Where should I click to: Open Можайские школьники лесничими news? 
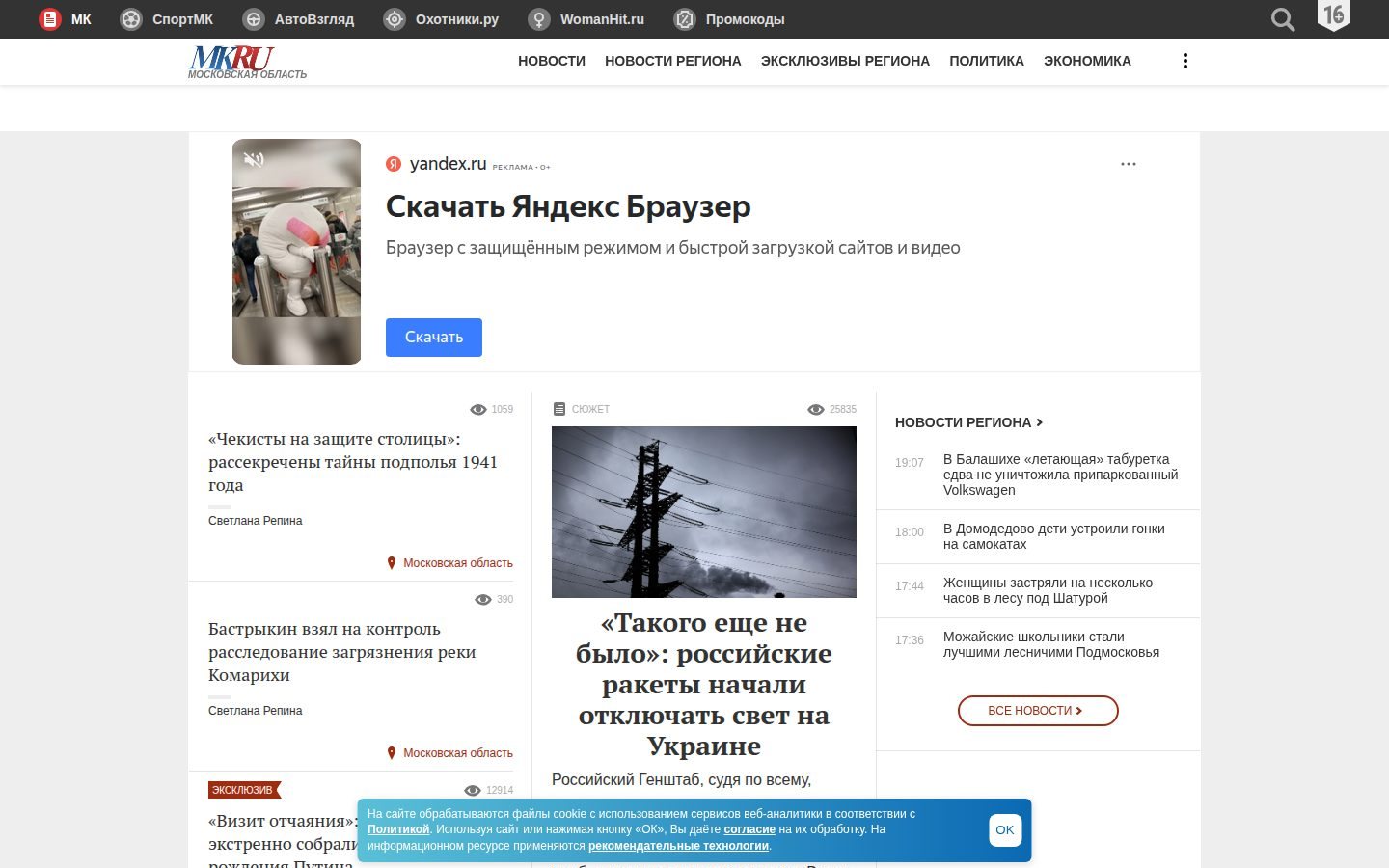point(1051,644)
